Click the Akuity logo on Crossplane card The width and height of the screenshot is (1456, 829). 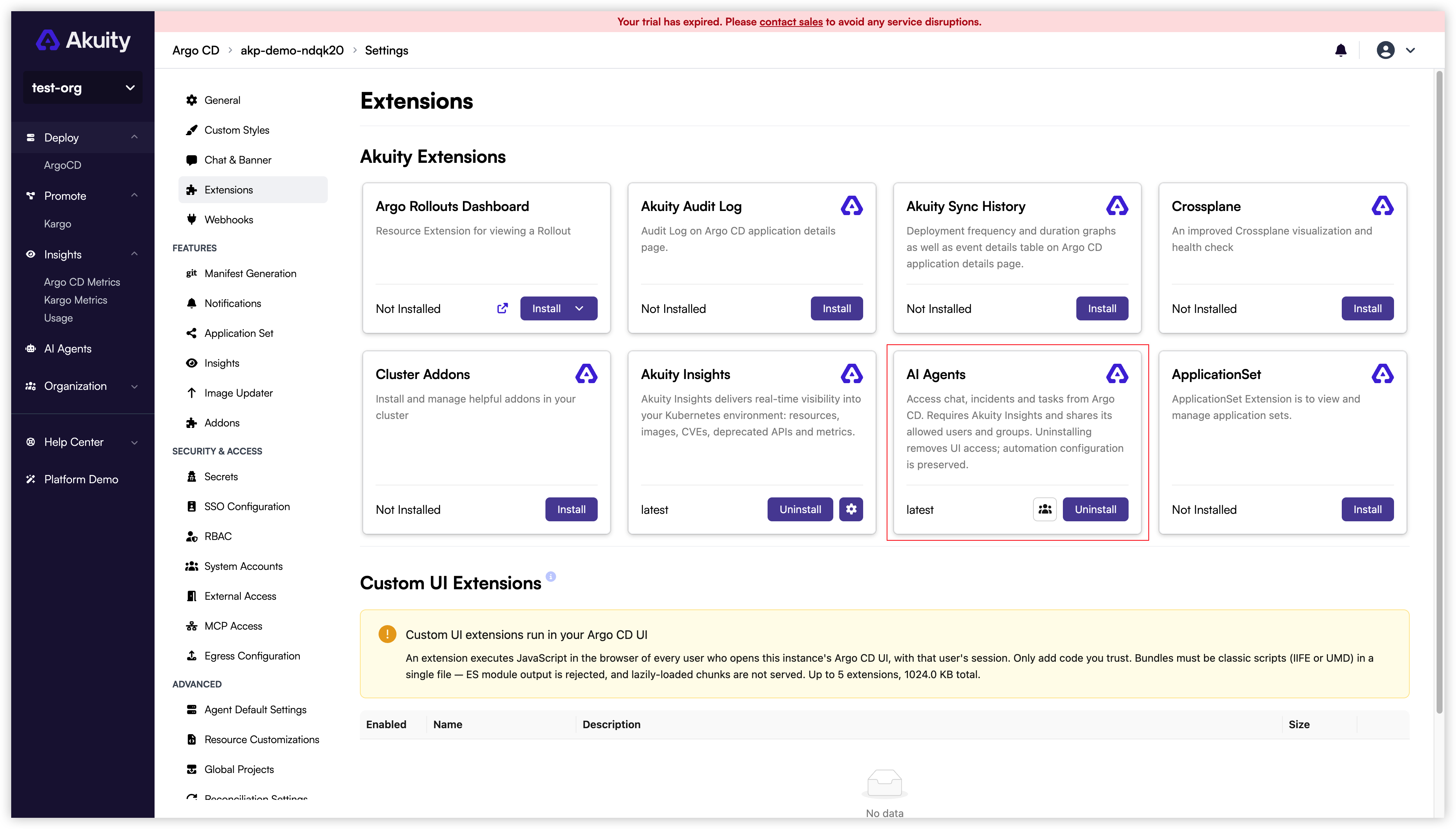pos(1382,205)
